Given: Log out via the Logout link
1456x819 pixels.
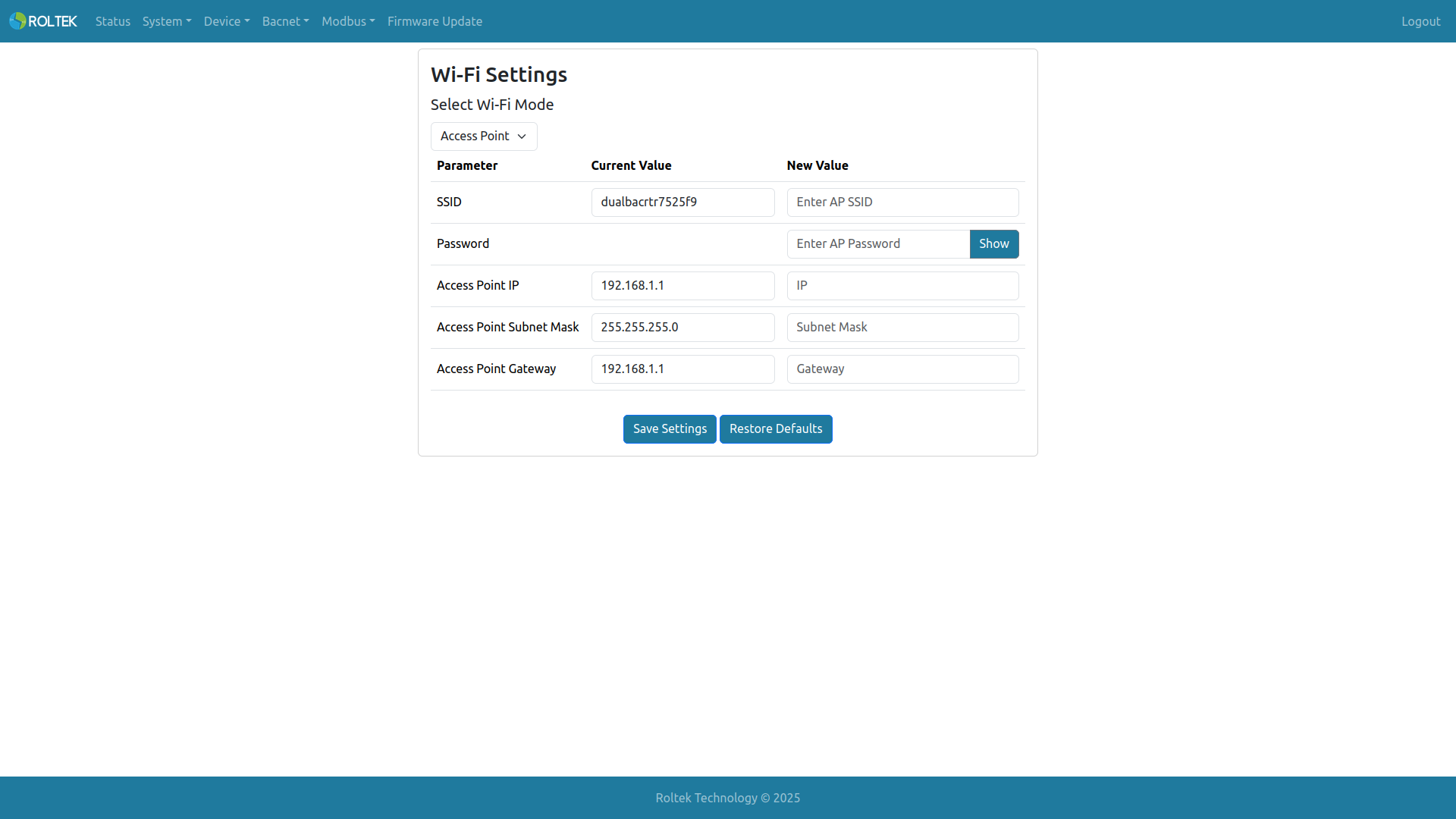Looking at the screenshot, I should pos(1420,21).
